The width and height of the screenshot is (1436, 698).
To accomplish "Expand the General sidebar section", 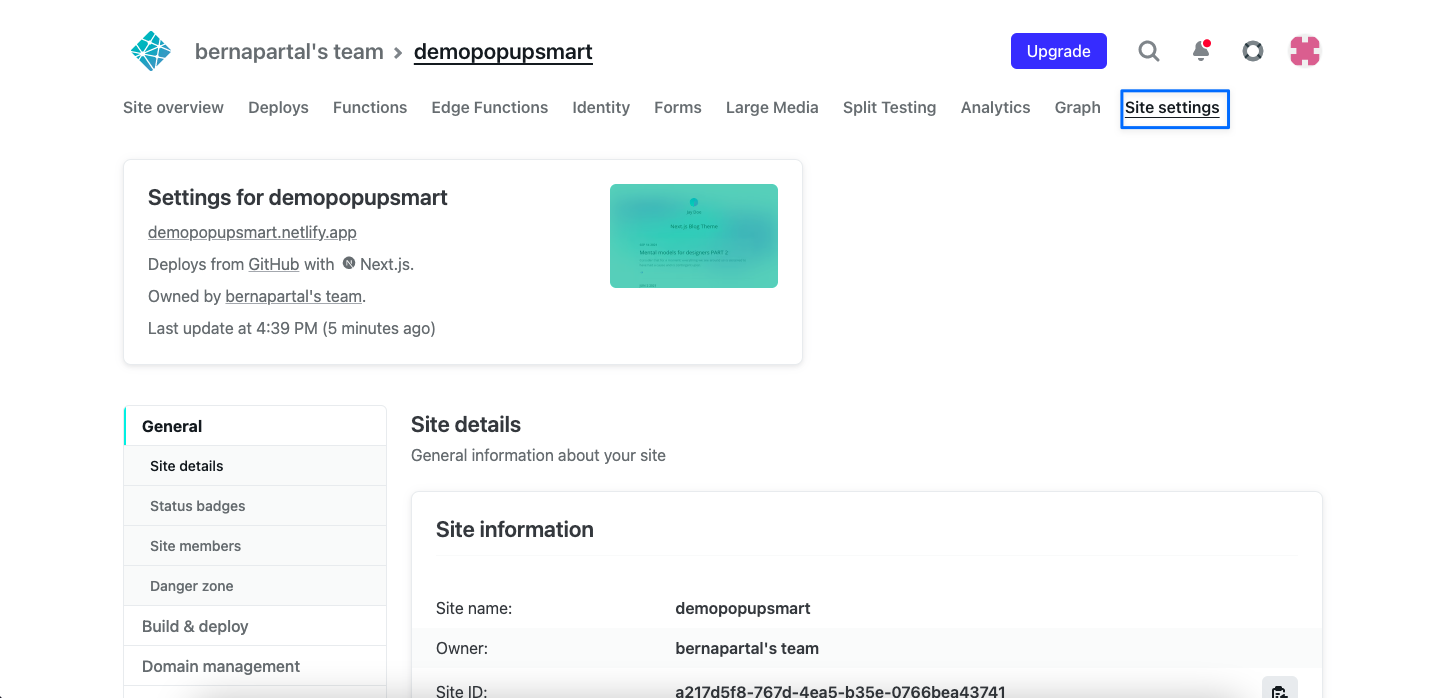I will [x=255, y=426].
